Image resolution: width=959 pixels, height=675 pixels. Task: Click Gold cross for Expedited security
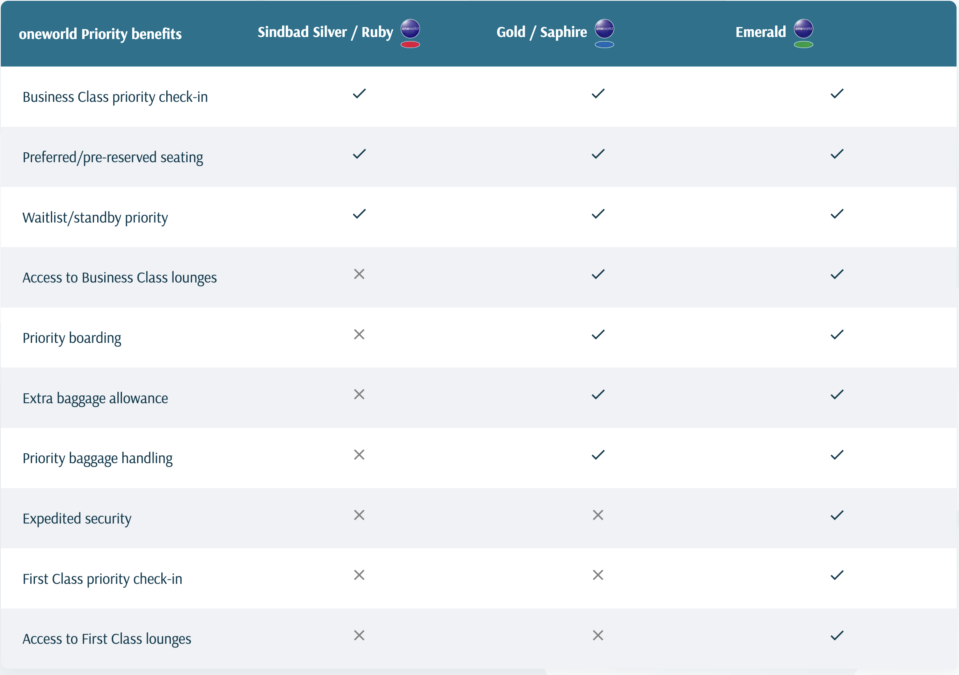click(598, 515)
